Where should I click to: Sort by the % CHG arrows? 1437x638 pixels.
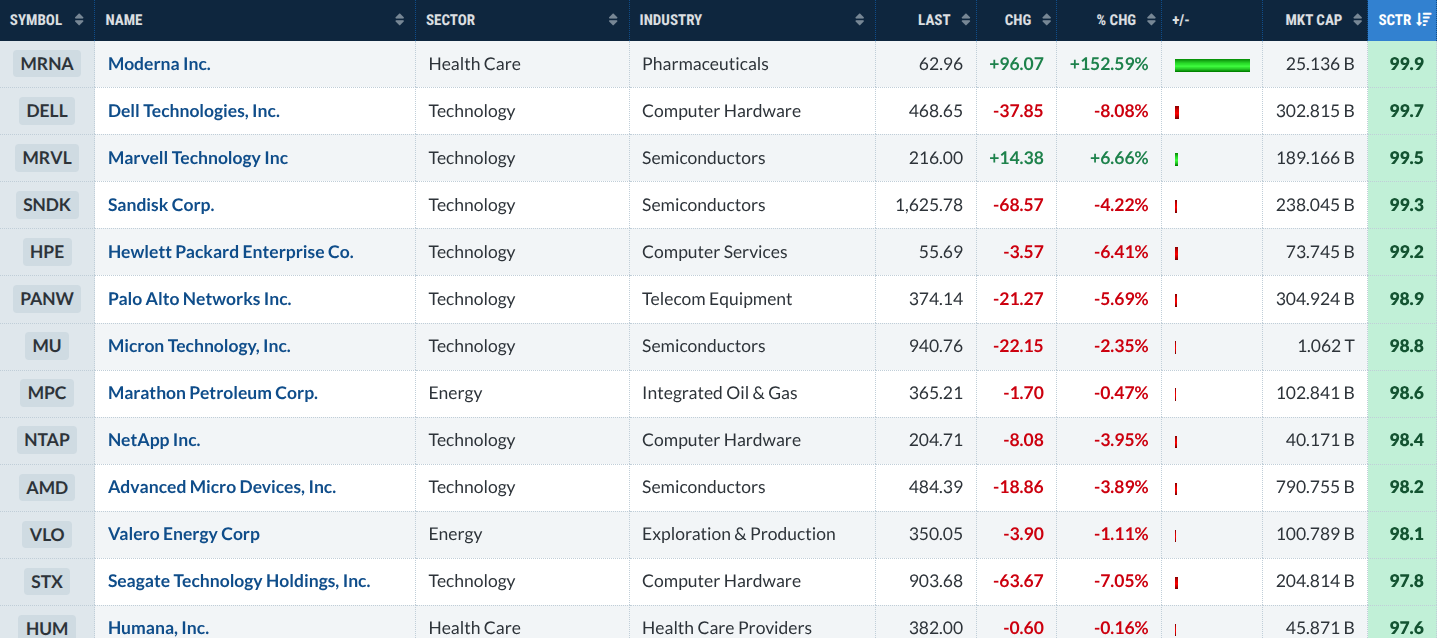[x=1152, y=20]
